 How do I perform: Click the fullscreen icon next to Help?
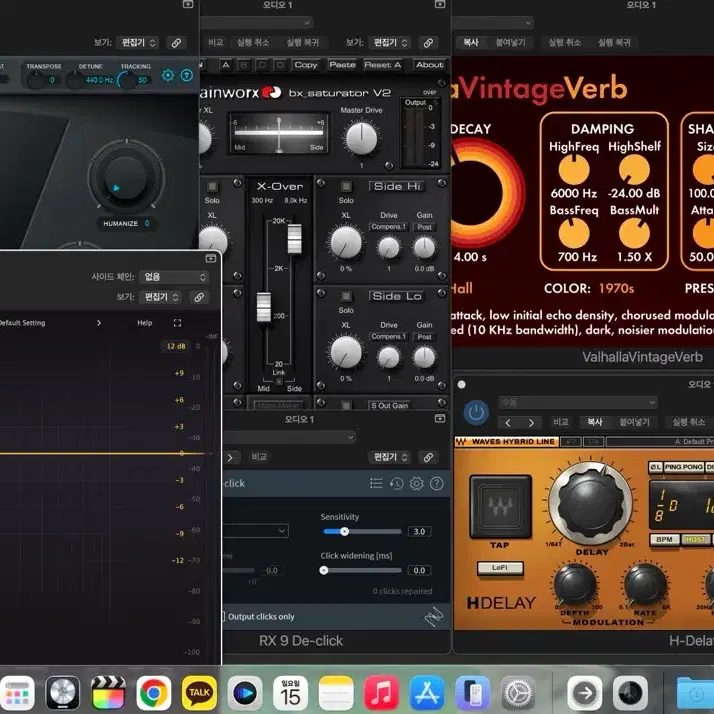178,323
